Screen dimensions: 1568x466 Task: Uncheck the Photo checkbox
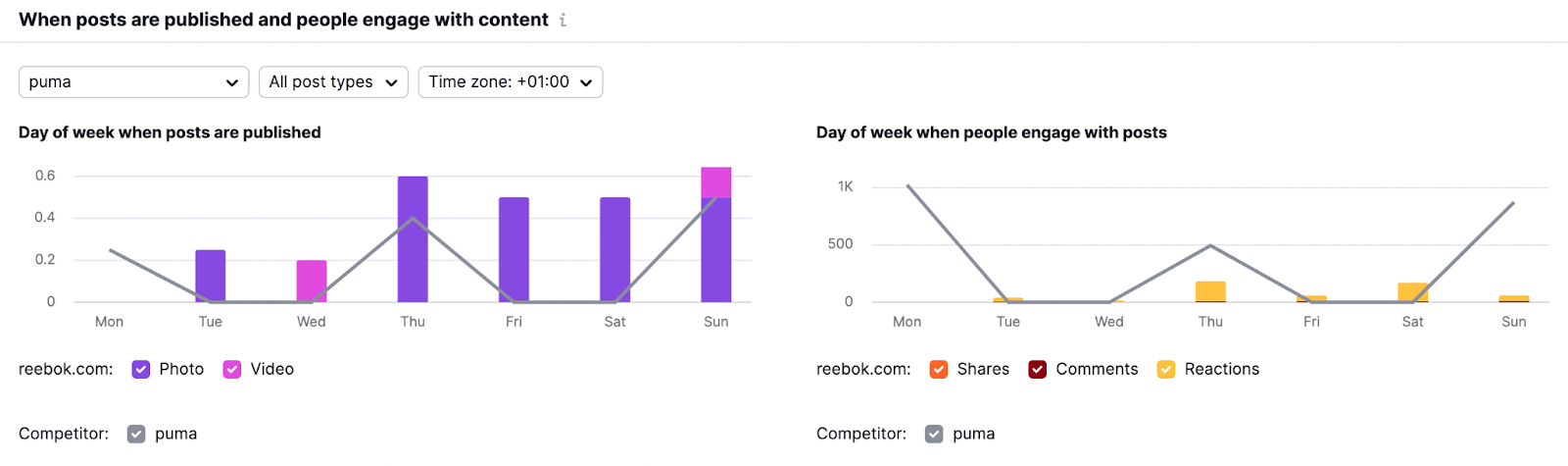(141, 370)
